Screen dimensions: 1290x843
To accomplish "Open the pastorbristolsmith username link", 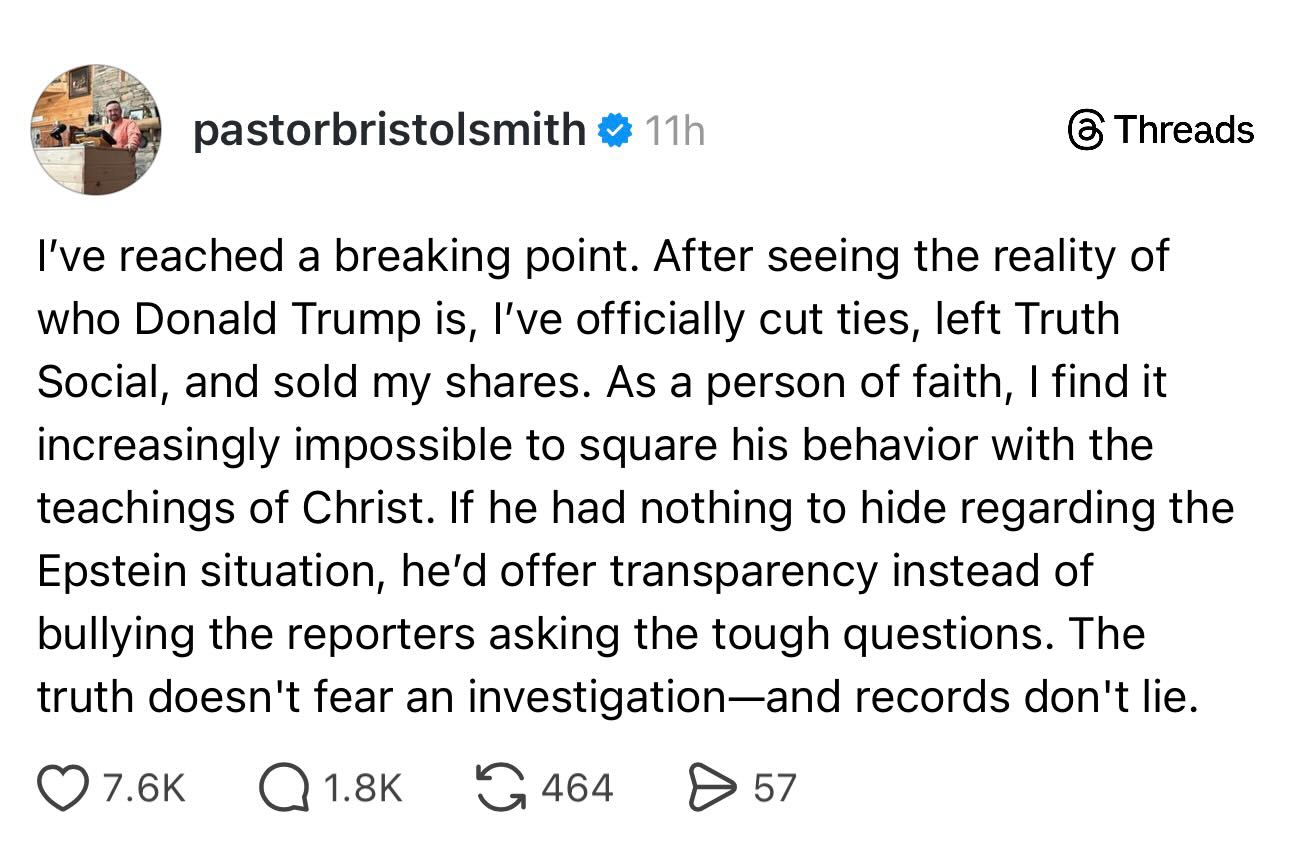I will click(388, 131).
